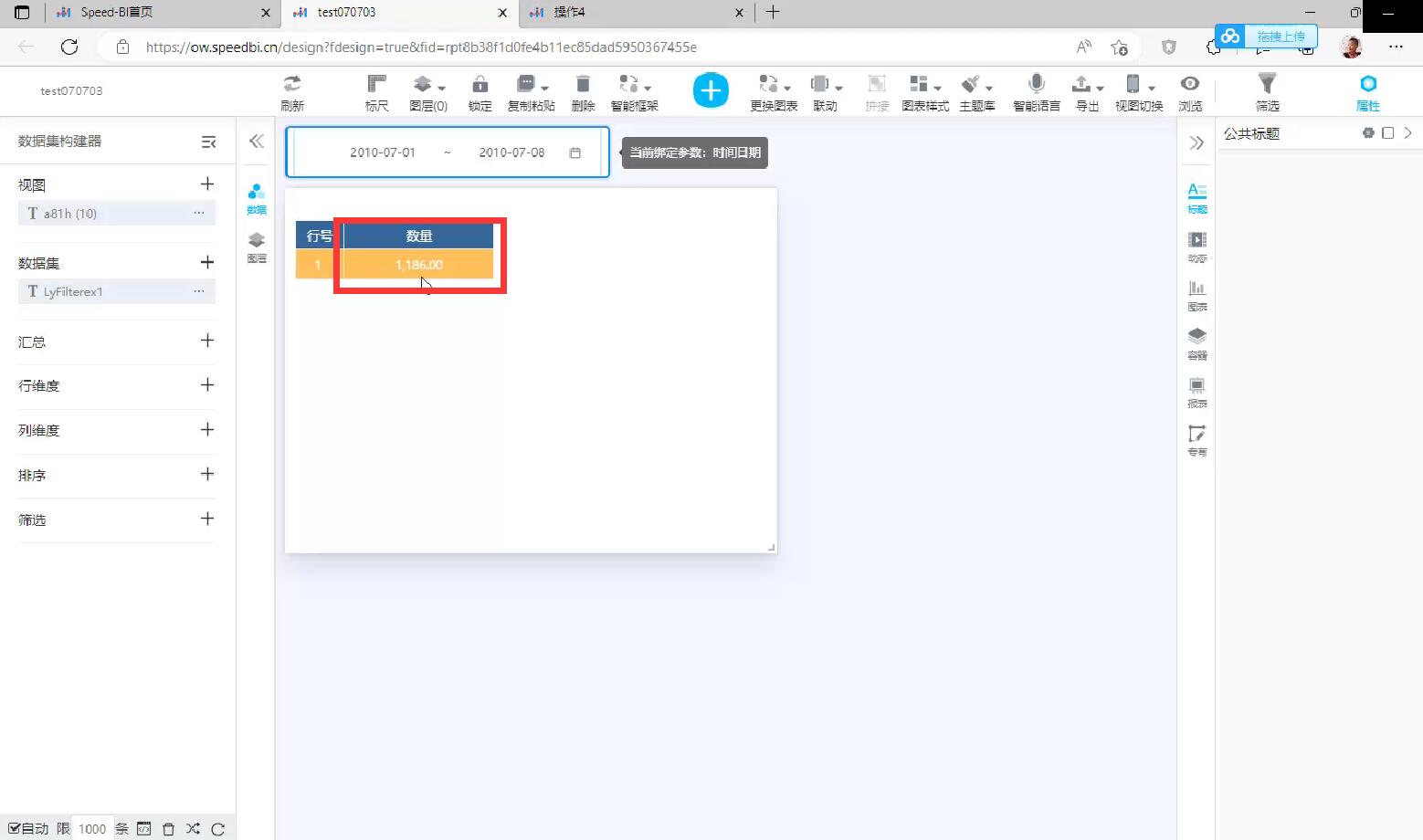Collapse the dataset builder with double-chevron
1423x840 pixels.
coord(257,141)
